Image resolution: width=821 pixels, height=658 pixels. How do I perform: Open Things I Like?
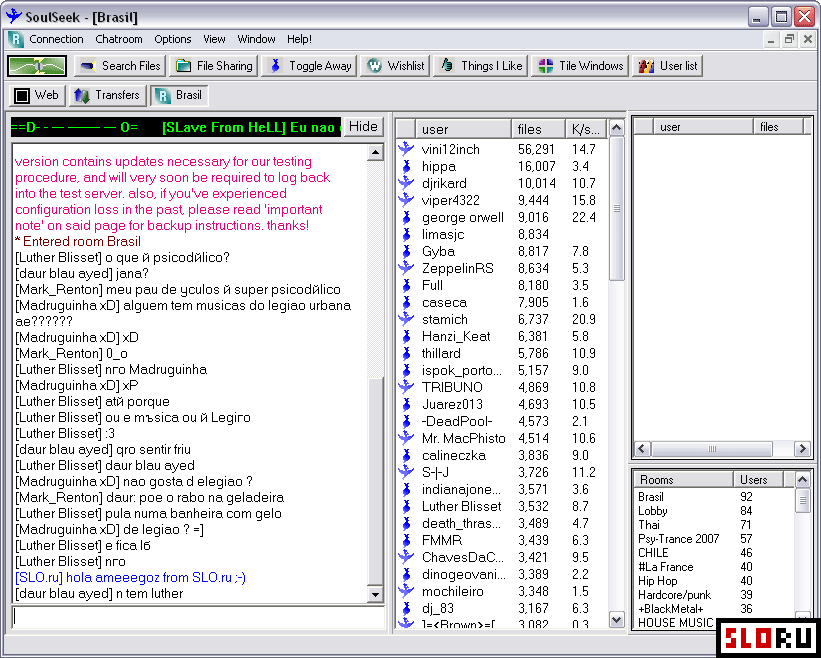(481, 66)
